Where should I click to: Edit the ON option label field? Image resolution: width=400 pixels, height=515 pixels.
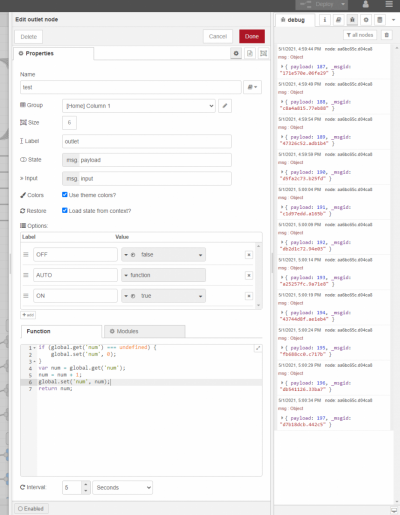[75, 296]
